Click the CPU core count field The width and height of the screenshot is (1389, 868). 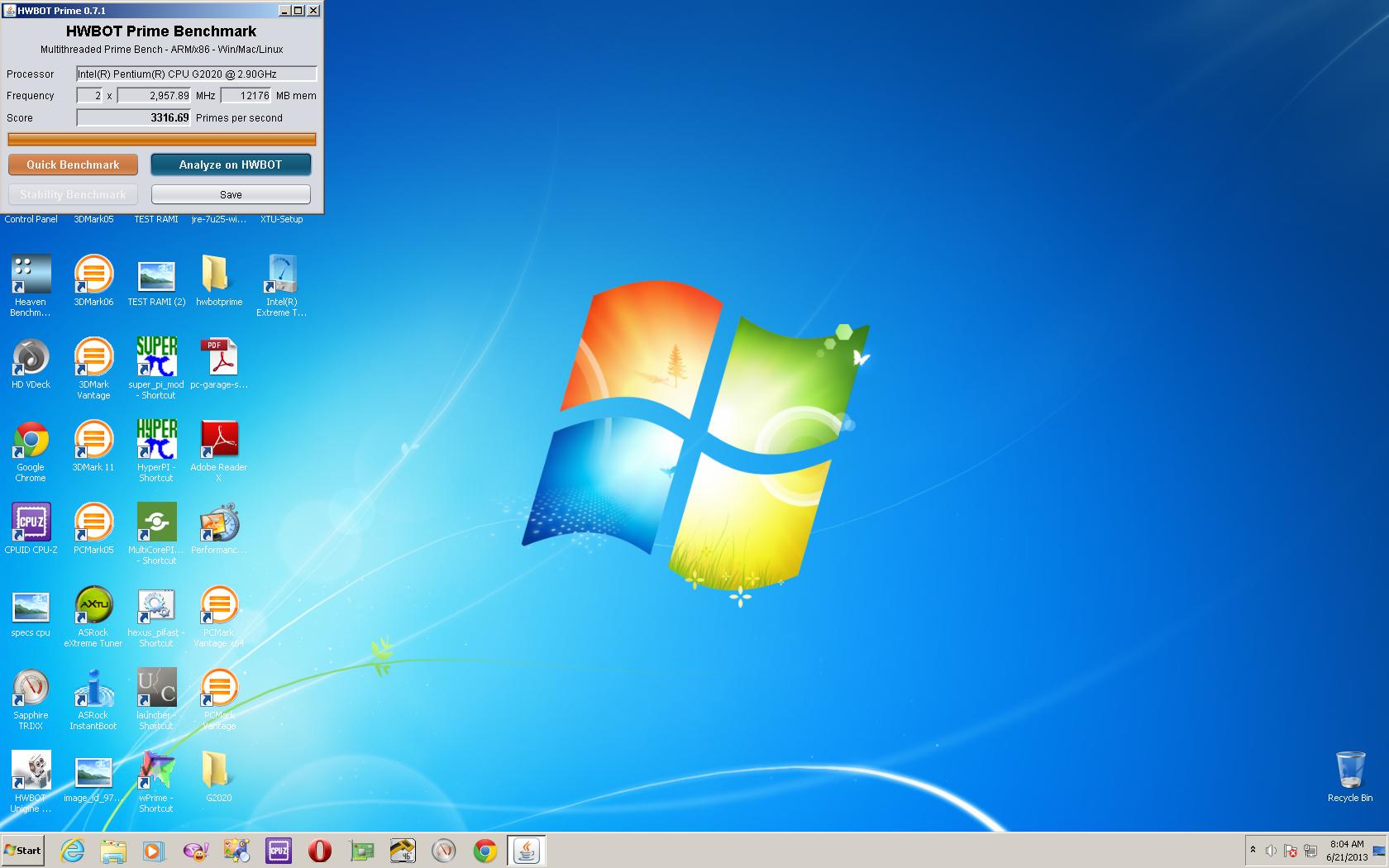click(x=89, y=96)
